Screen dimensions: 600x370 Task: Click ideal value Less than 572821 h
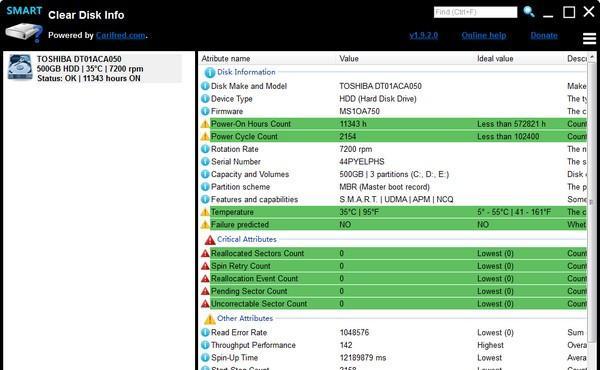pyautogui.click(x=511, y=124)
